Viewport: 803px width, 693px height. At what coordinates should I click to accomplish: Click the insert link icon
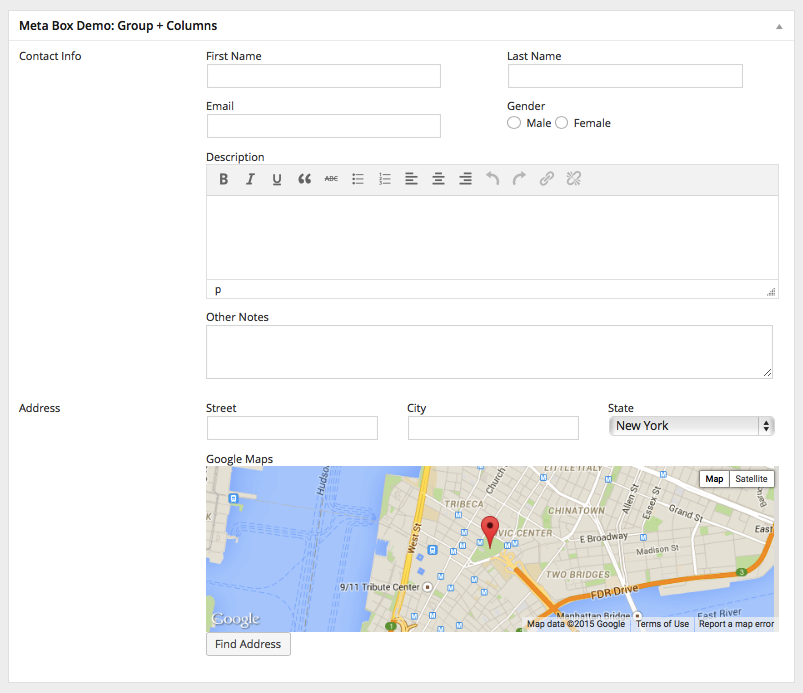point(546,179)
